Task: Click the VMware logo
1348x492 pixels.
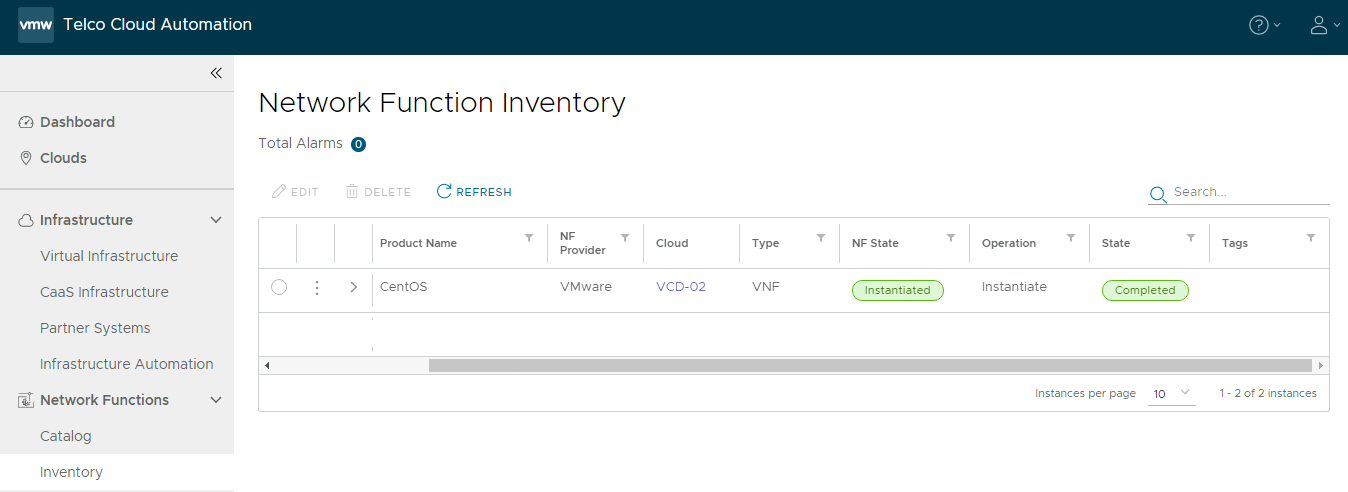Action: pyautogui.click(x=36, y=25)
